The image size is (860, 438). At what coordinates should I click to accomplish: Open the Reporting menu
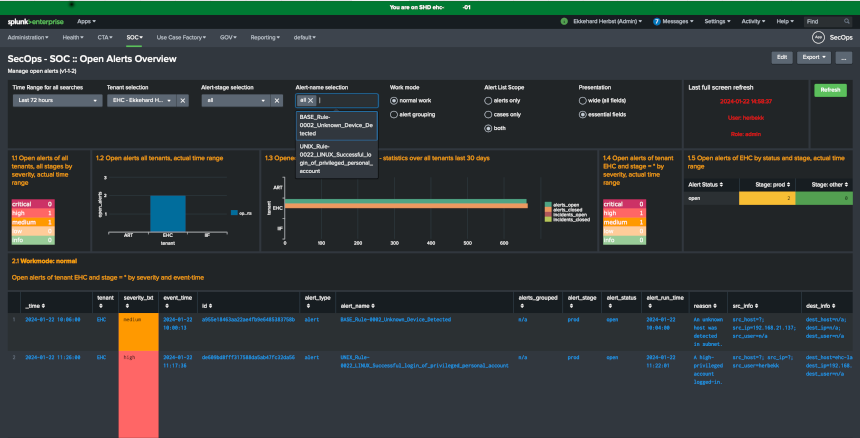tap(267, 37)
